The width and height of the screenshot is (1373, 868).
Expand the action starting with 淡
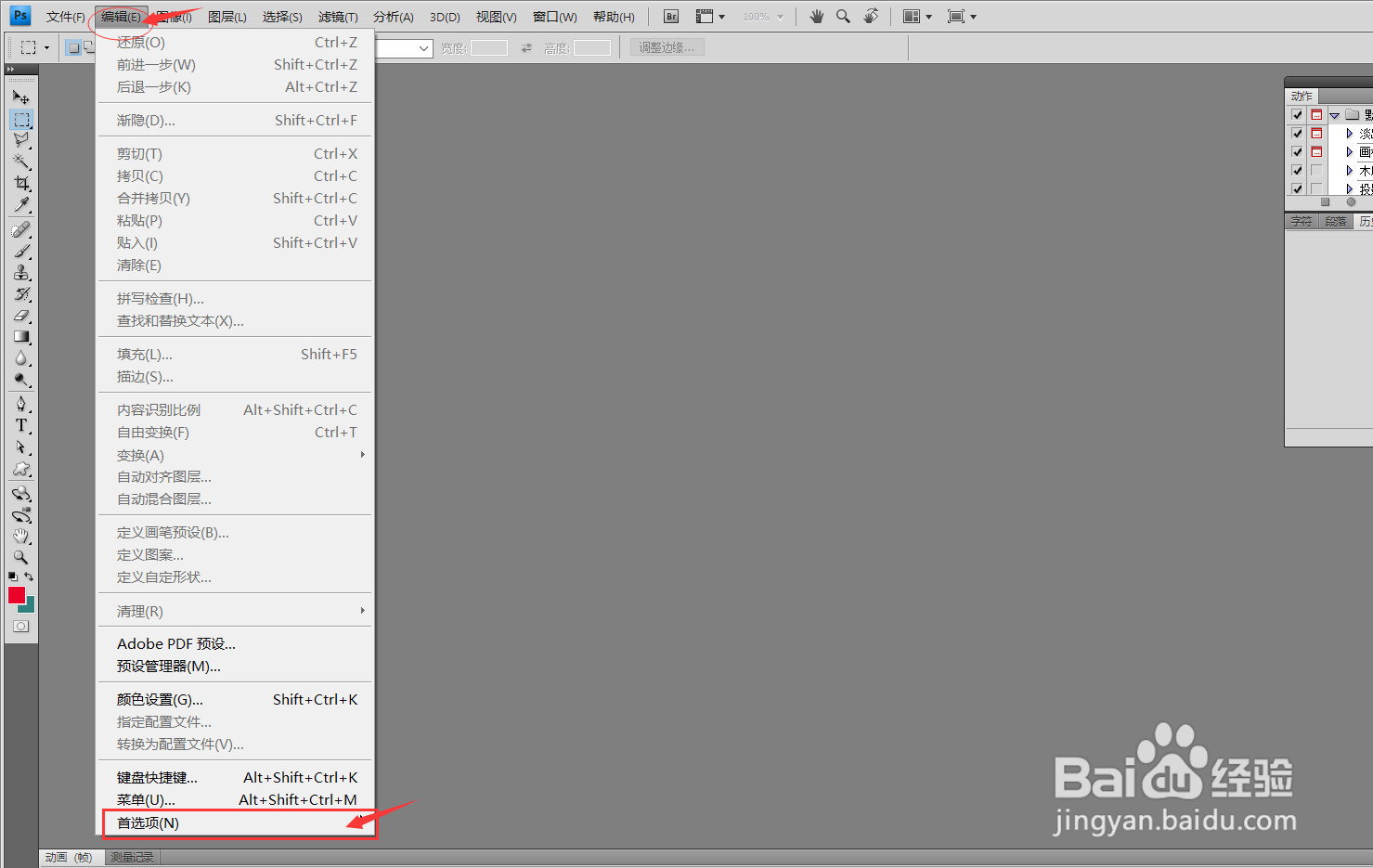click(1349, 134)
